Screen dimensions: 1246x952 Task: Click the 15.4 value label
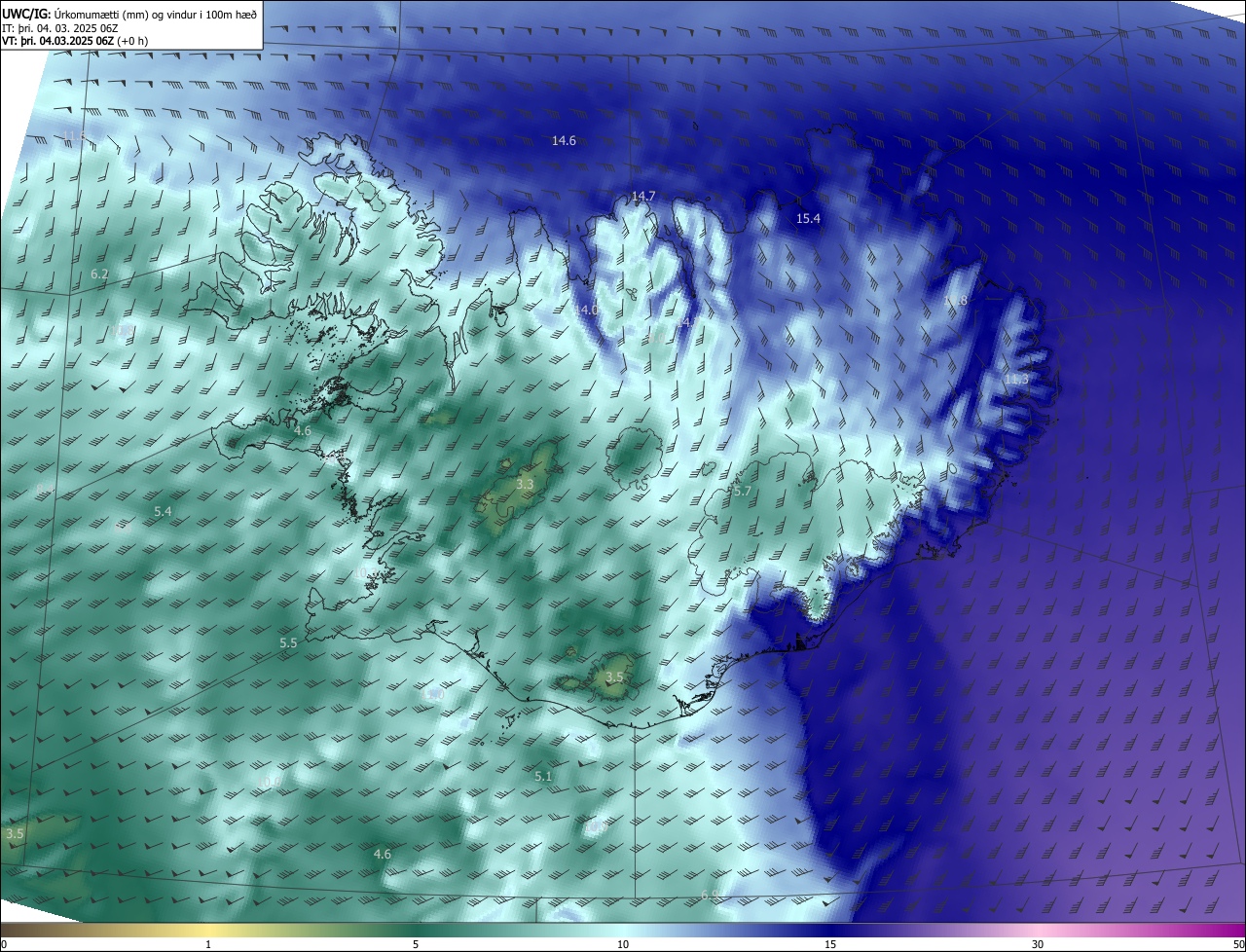pos(808,219)
